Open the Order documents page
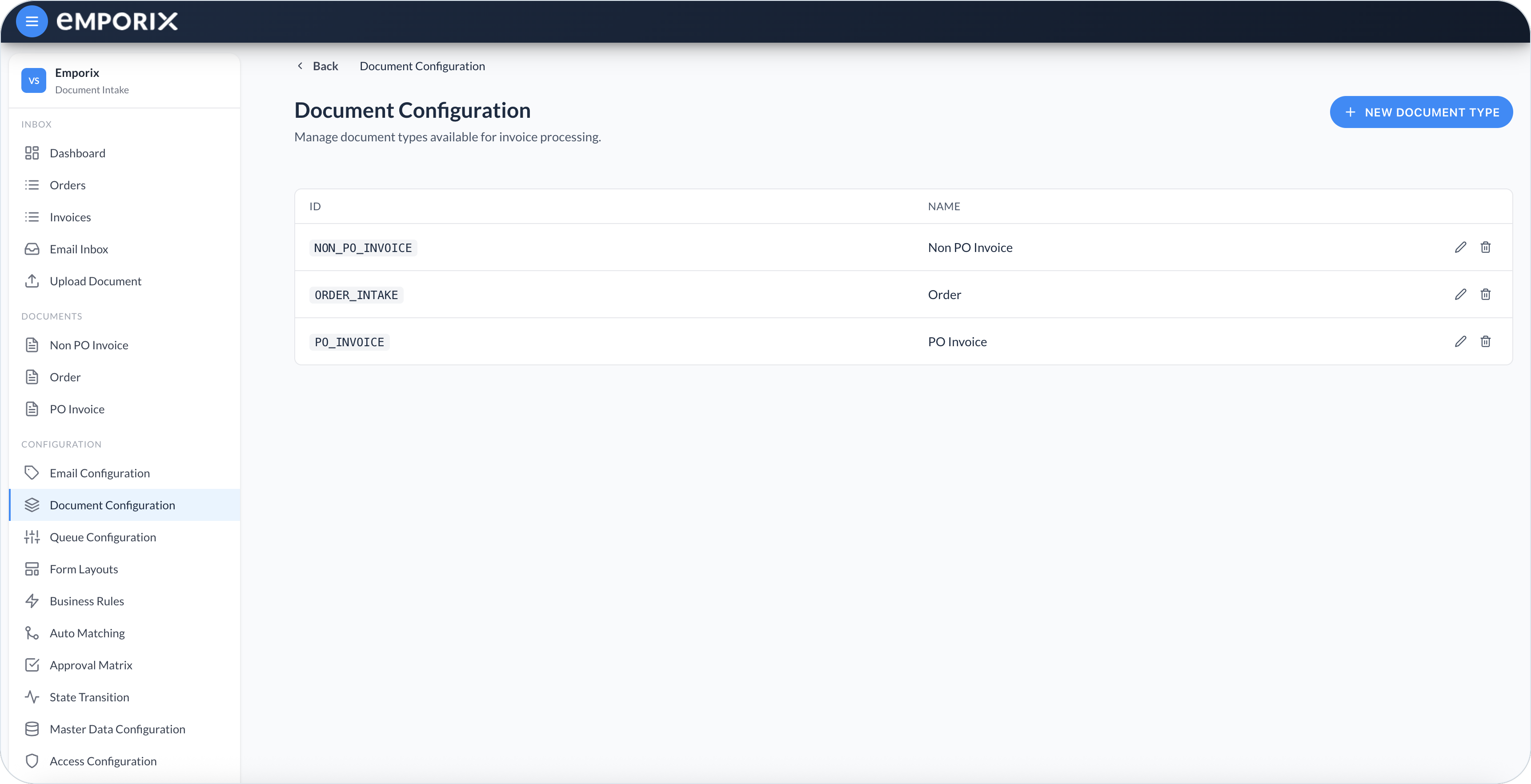The height and width of the screenshot is (784, 1531). [125, 377]
